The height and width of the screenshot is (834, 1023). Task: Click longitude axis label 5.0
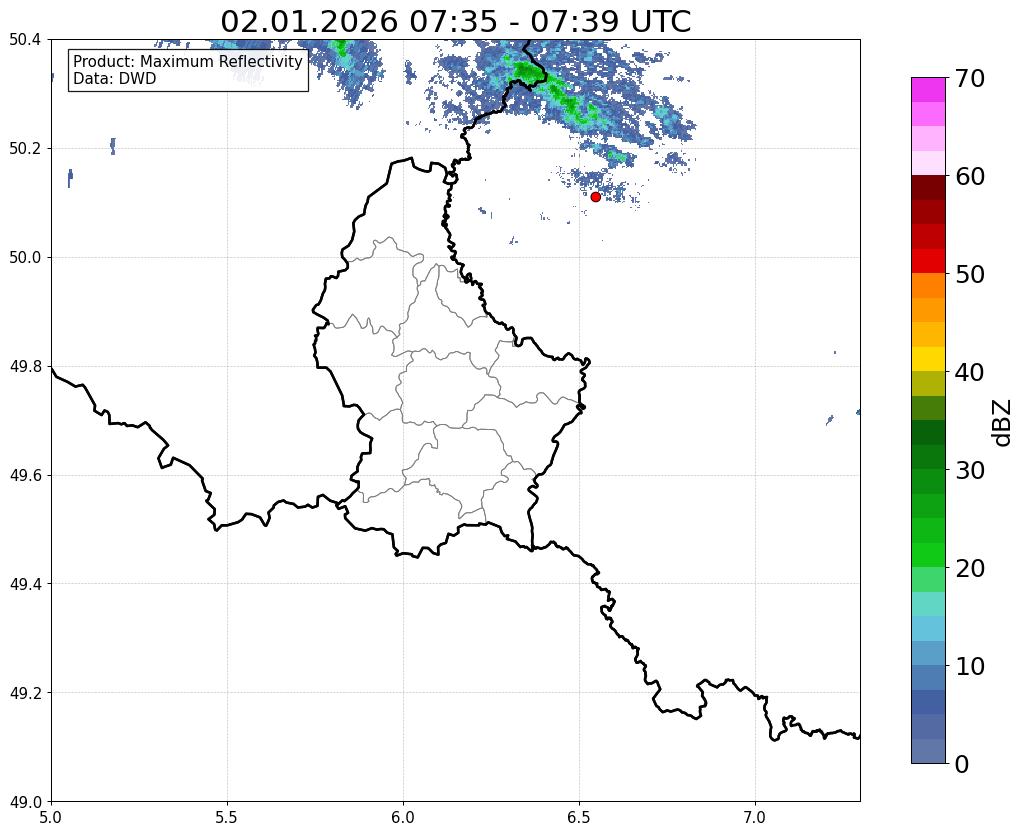point(51,817)
